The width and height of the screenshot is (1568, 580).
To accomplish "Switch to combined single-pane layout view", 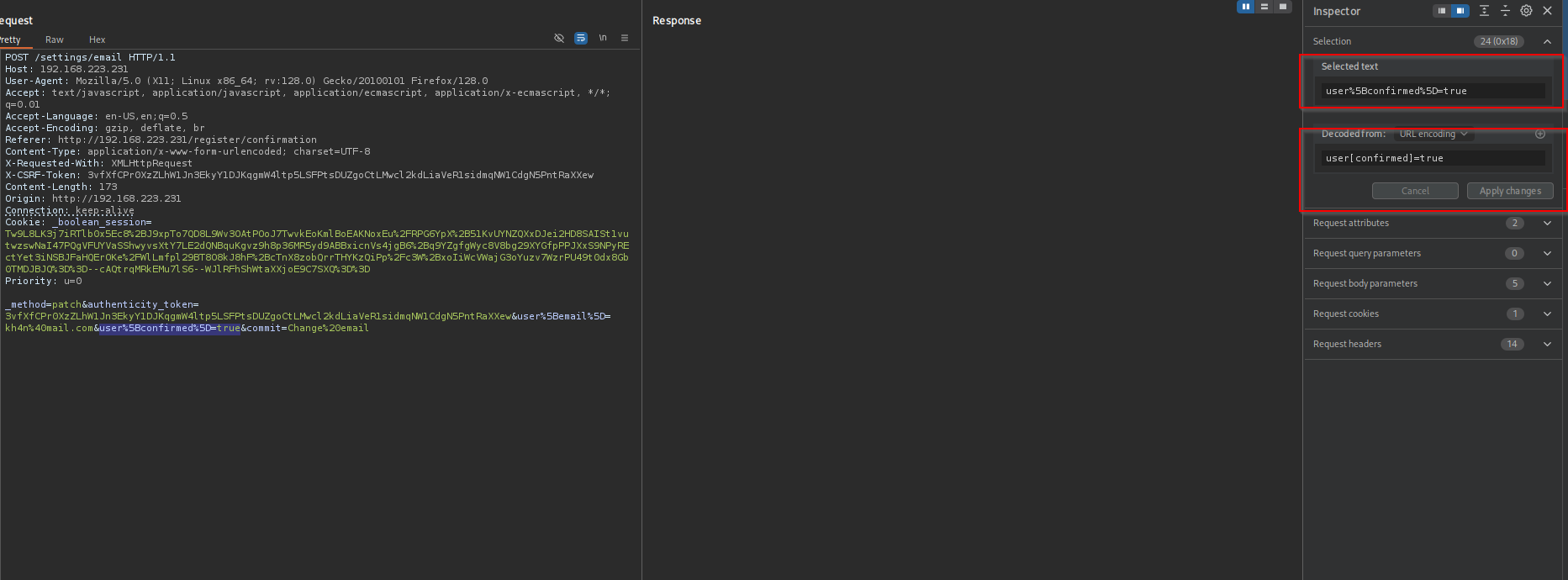I will click(1283, 7).
